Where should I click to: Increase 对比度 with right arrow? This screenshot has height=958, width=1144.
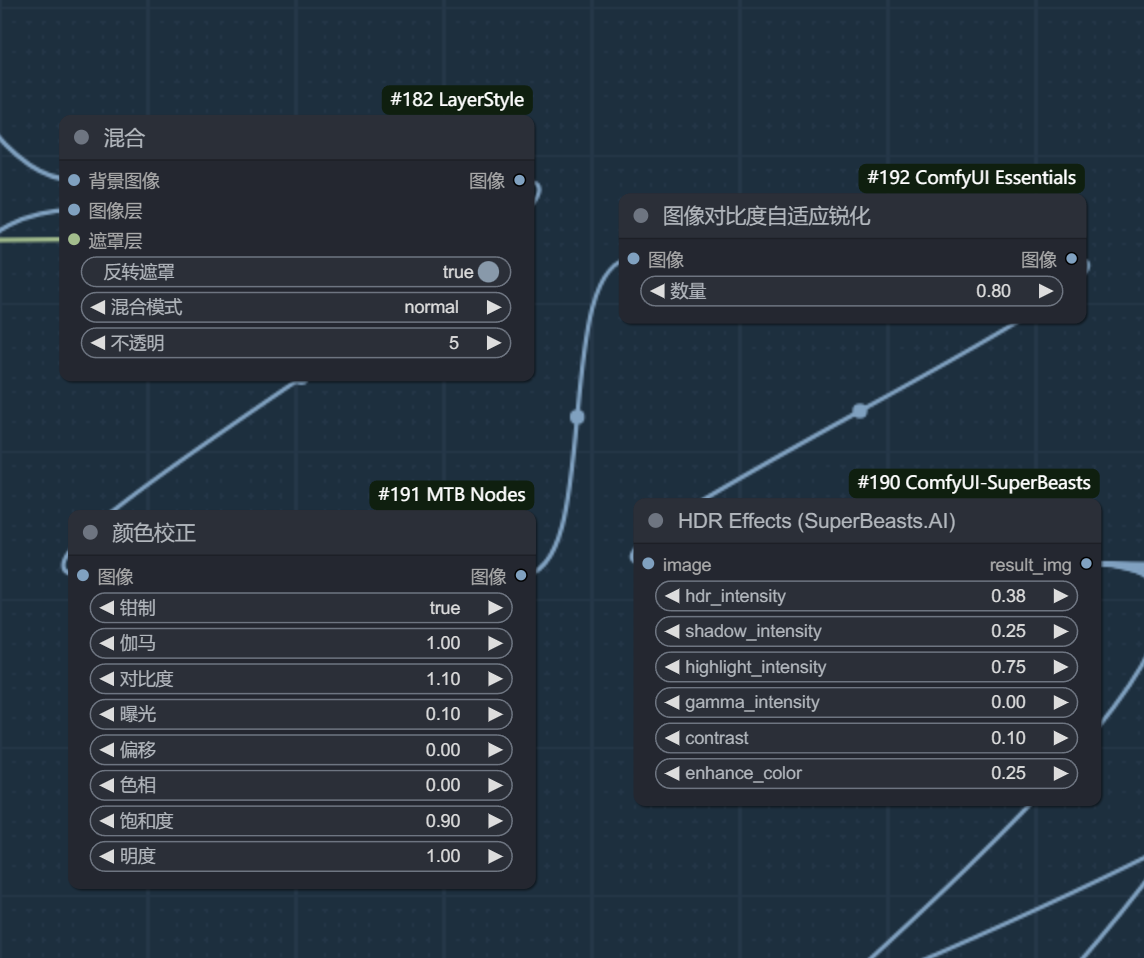pos(495,679)
